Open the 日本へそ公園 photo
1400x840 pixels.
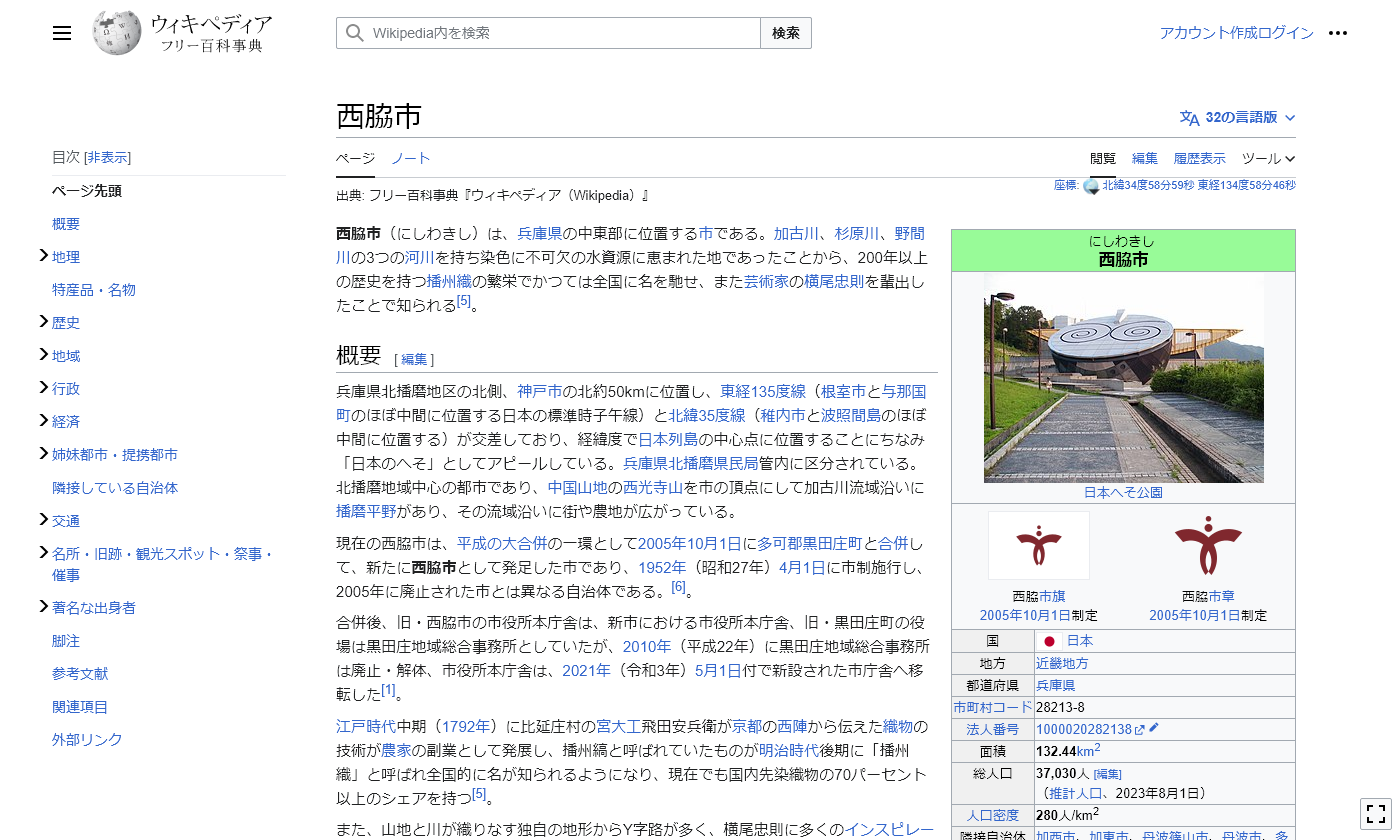click(1124, 378)
